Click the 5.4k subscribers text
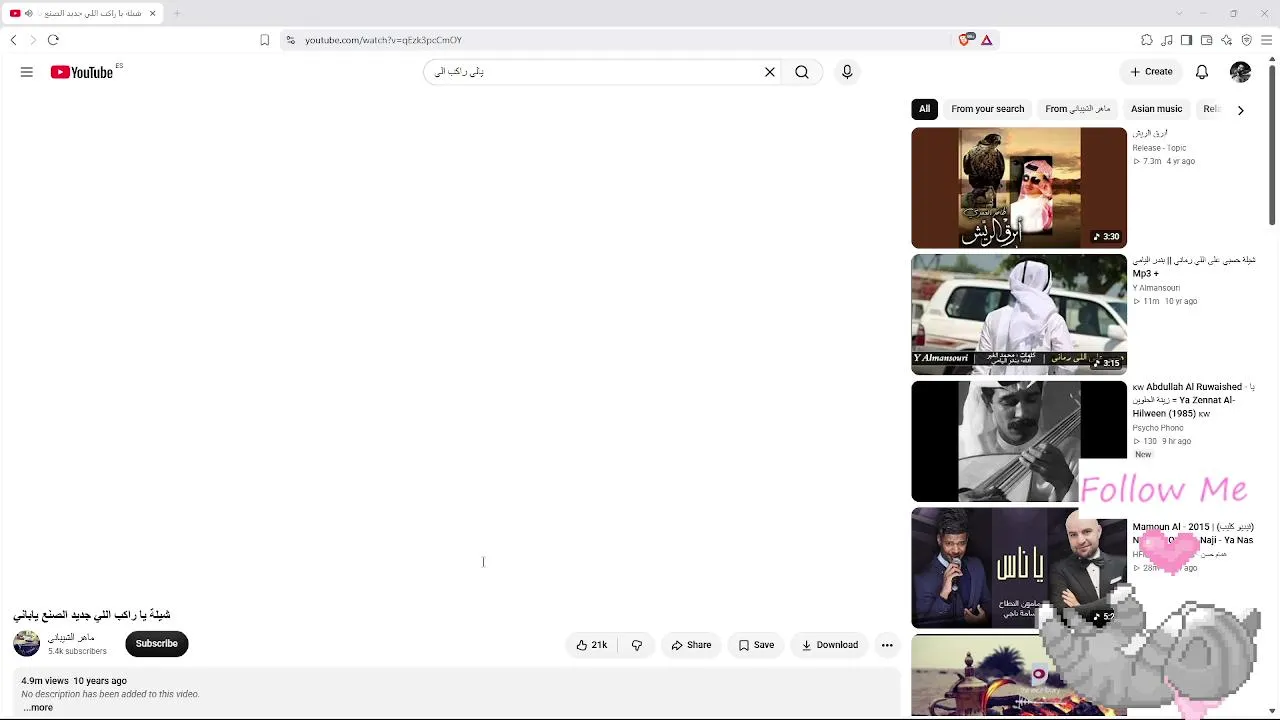Image resolution: width=1280 pixels, height=720 pixels. 77,651
